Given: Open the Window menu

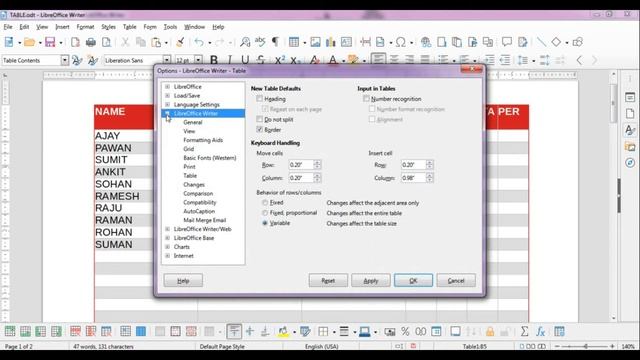Looking at the screenshot, I should 194,27.
